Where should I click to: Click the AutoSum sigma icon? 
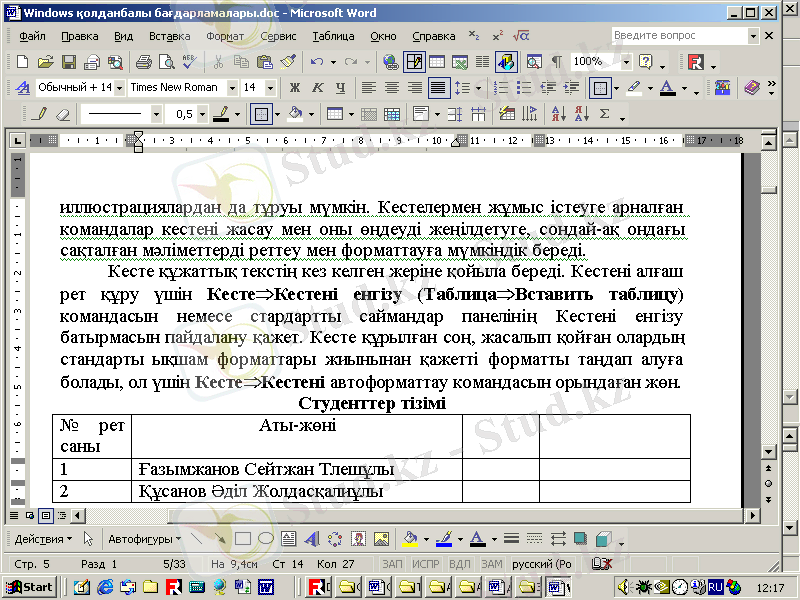[x=605, y=114]
